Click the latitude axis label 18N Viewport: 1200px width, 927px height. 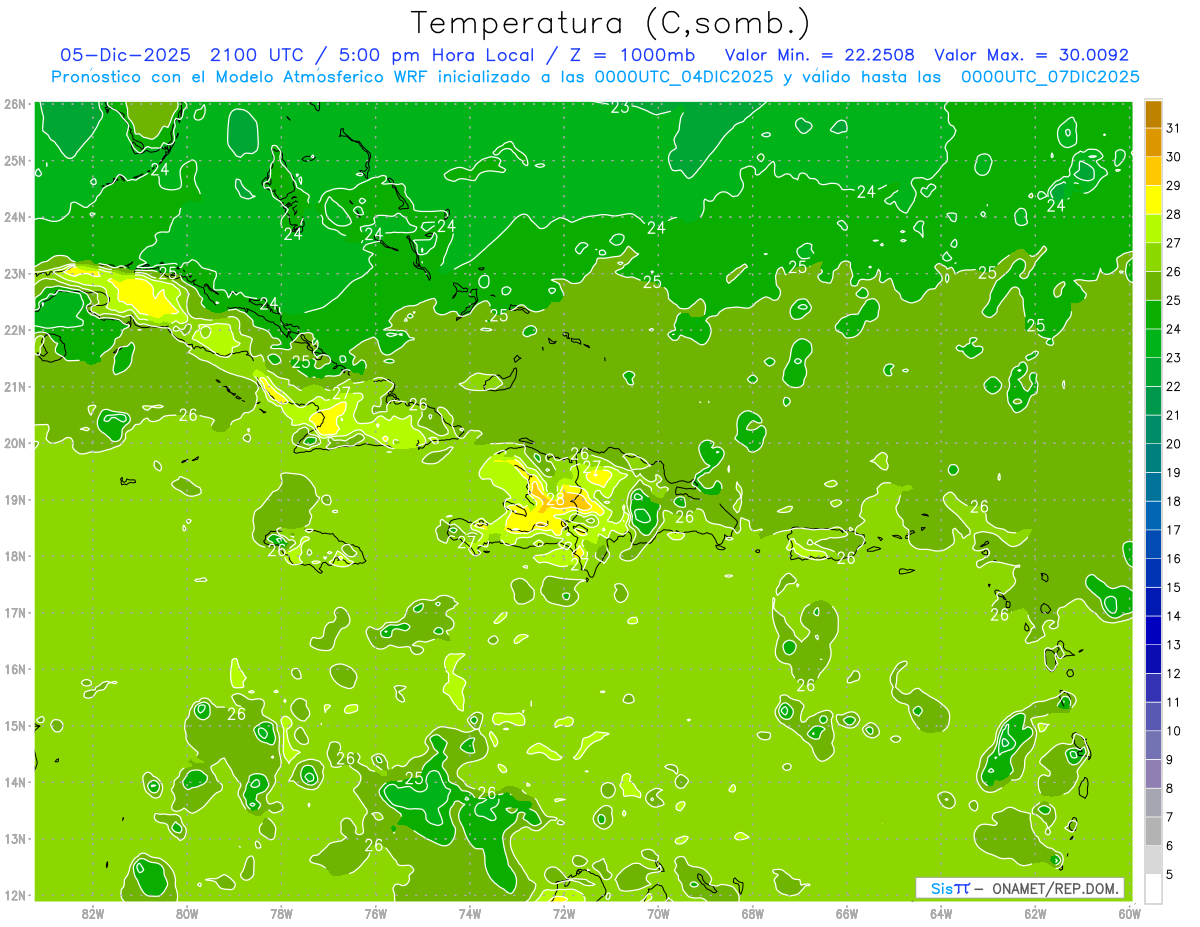(x=15, y=556)
